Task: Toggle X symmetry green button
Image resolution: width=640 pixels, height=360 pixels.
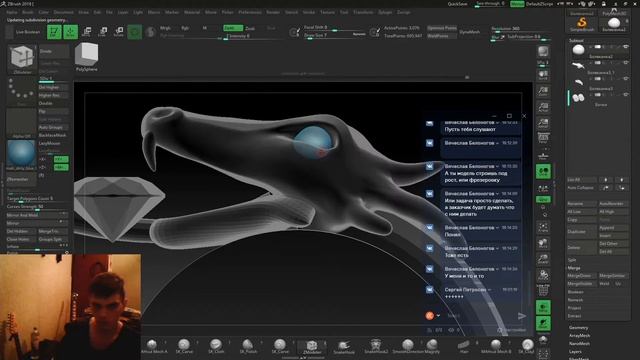Action: 61,159
